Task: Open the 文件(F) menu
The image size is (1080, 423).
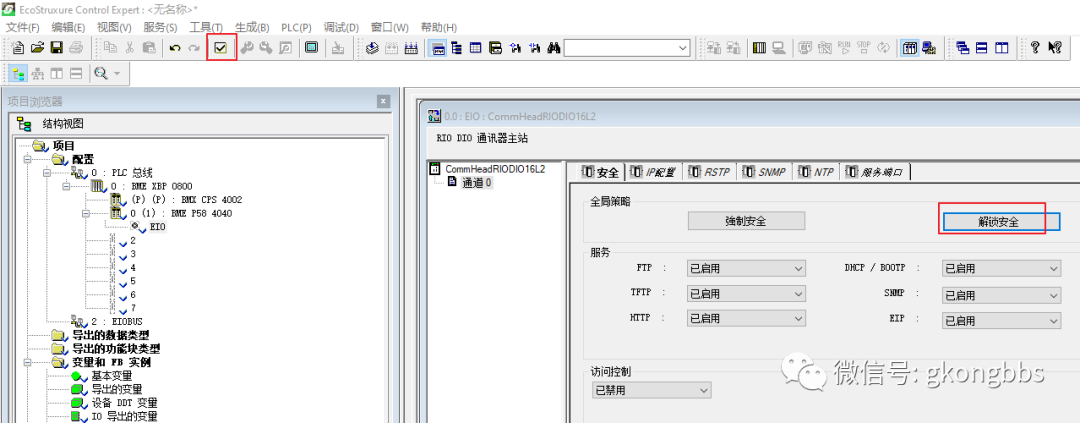Action: [x=25, y=28]
